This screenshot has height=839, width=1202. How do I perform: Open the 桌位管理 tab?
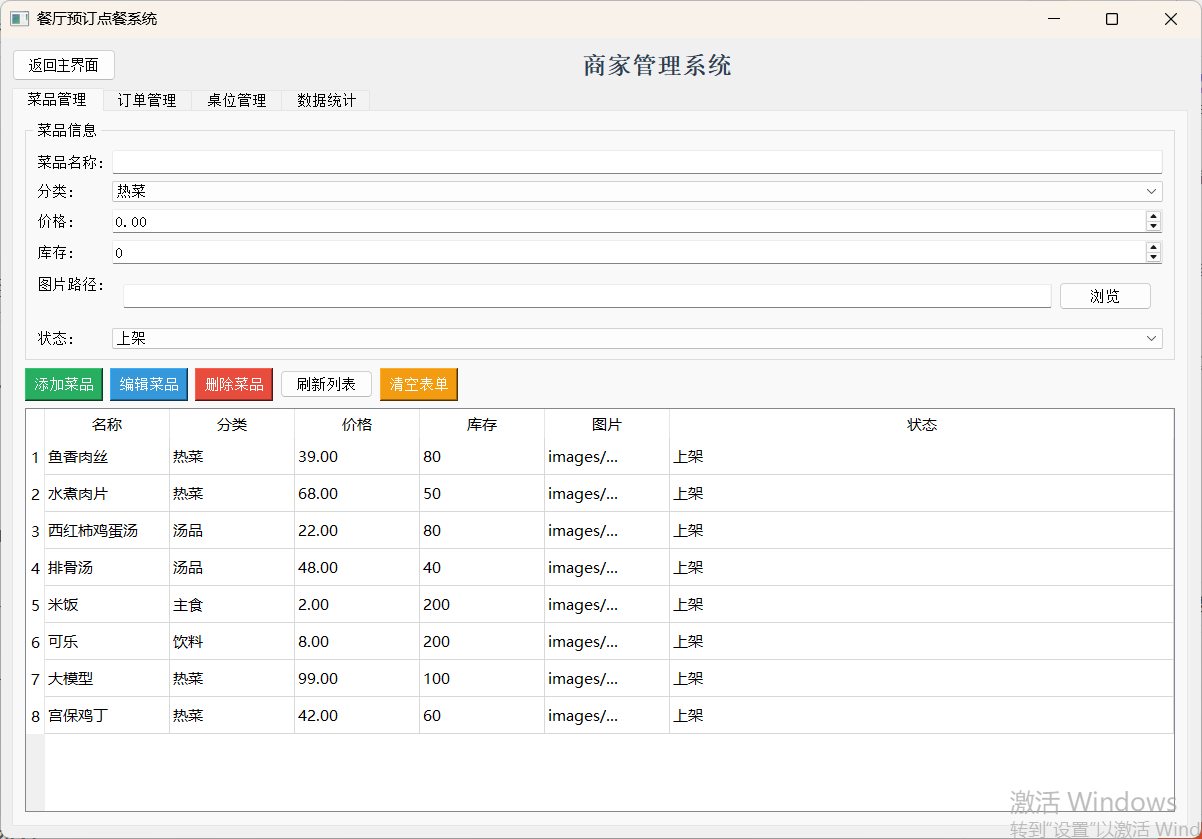(237, 100)
